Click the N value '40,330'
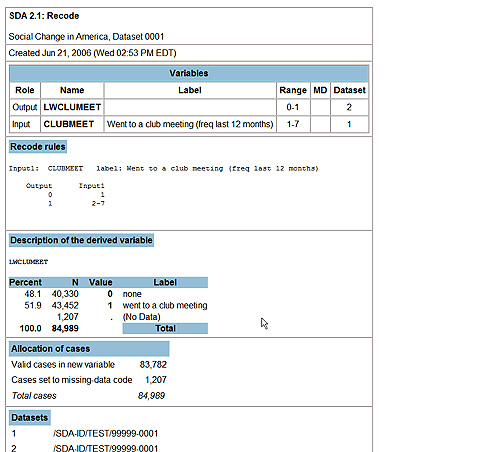The image size is (500, 452). 65,294
